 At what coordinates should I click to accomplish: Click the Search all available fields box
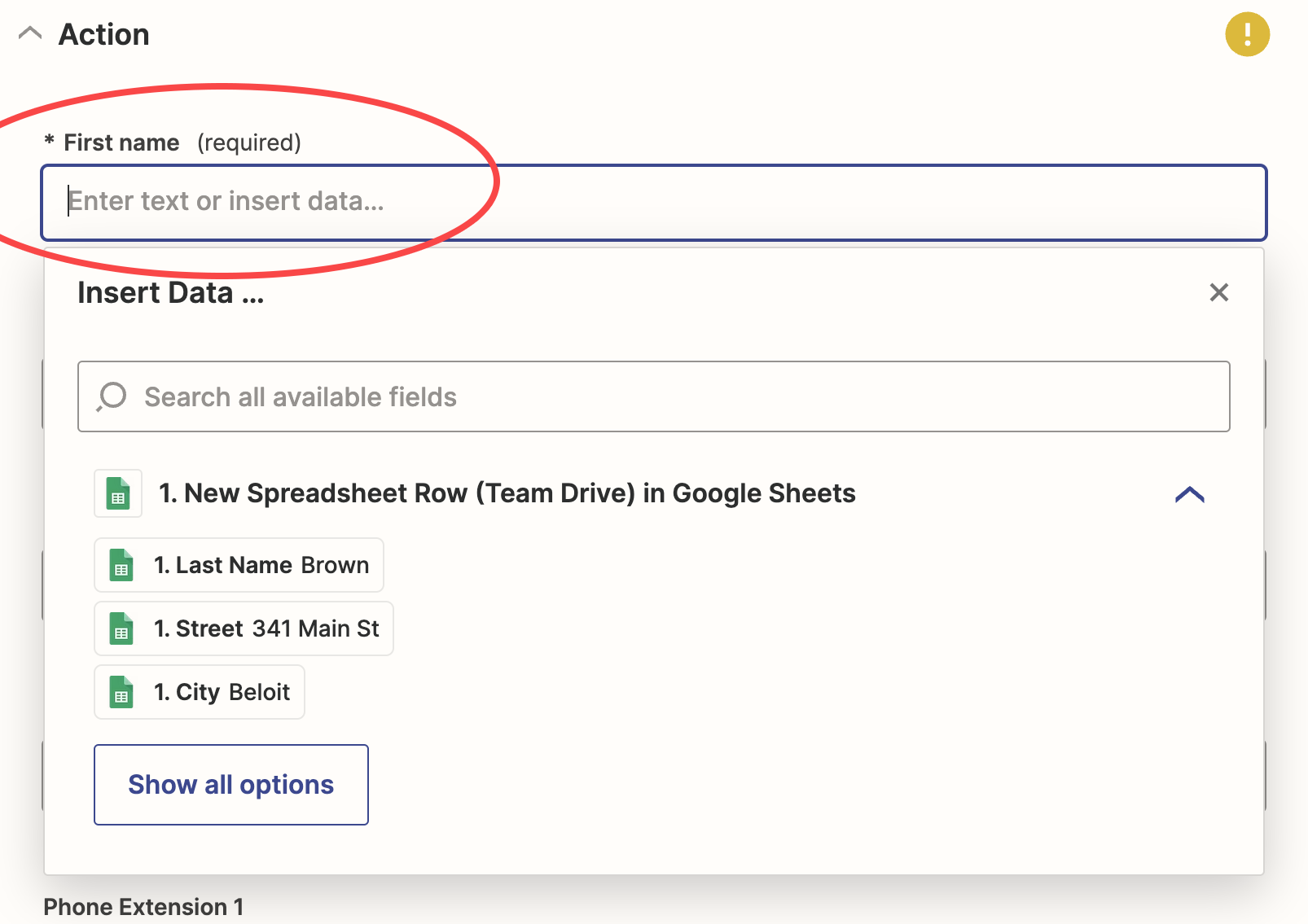(x=654, y=396)
